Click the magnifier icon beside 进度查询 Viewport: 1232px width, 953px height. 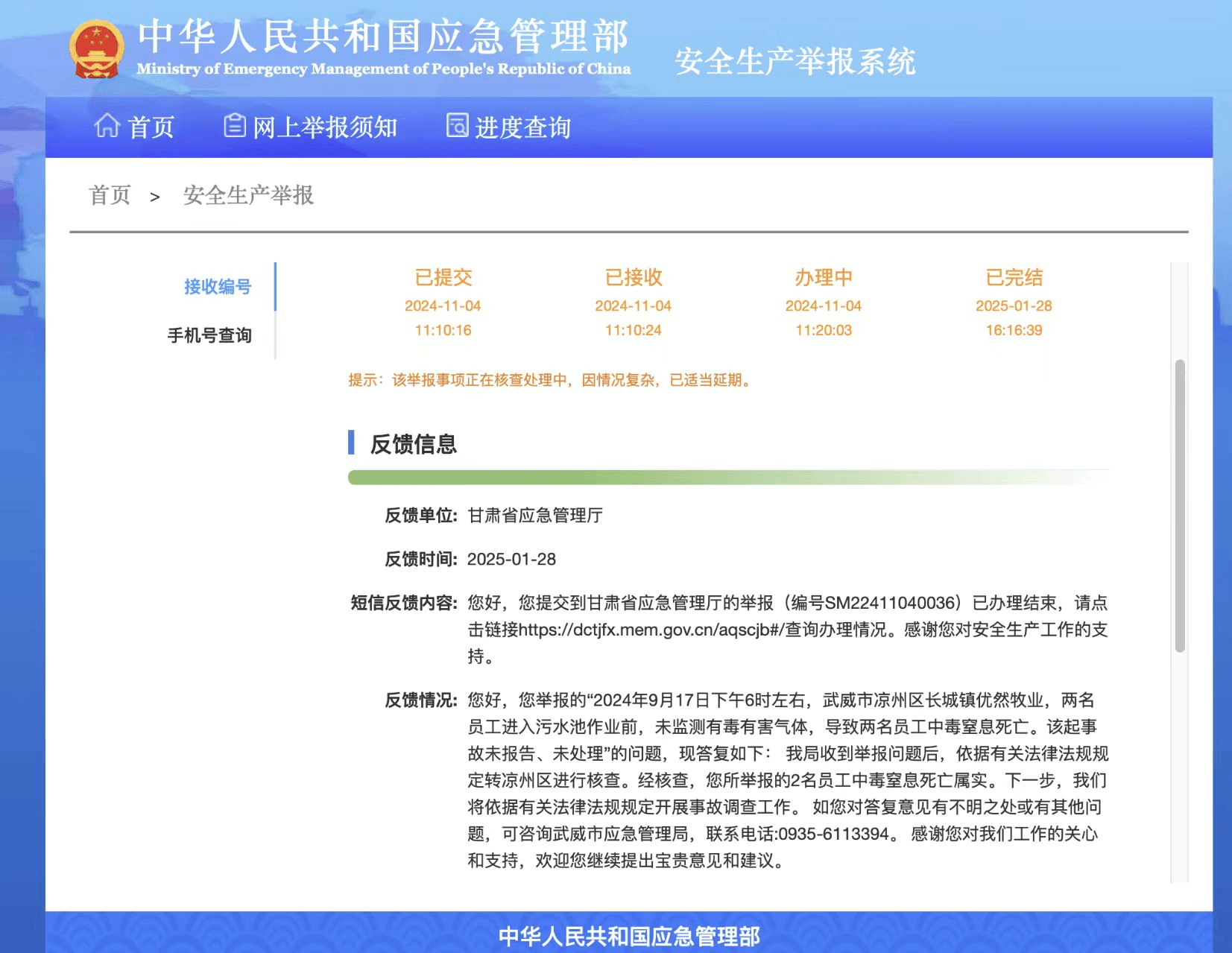[455, 127]
